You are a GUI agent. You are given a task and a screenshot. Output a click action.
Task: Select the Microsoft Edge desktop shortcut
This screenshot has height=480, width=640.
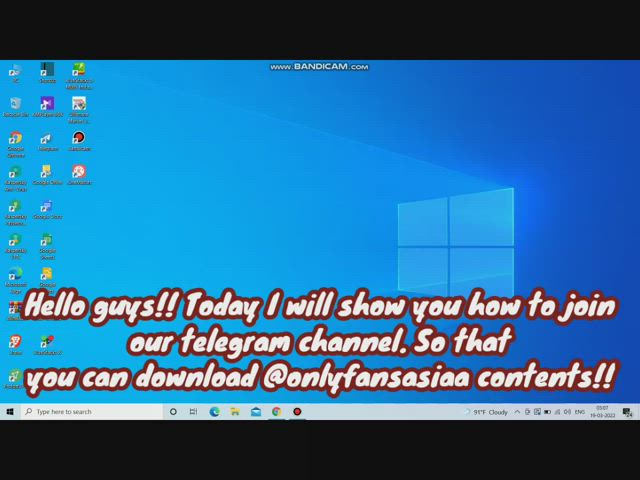pyautogui.click(x=16, y=280)
